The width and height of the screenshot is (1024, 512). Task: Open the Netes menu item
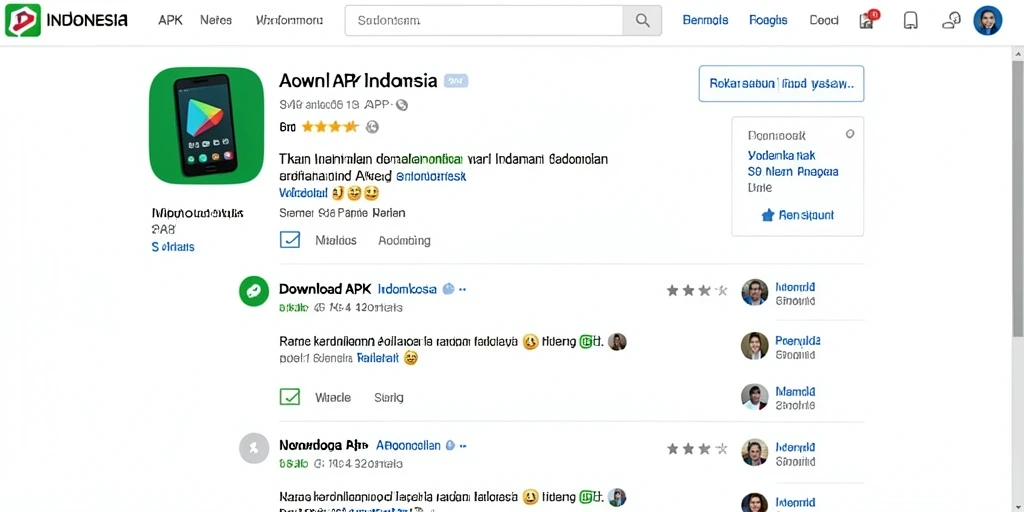click(216, 20)
